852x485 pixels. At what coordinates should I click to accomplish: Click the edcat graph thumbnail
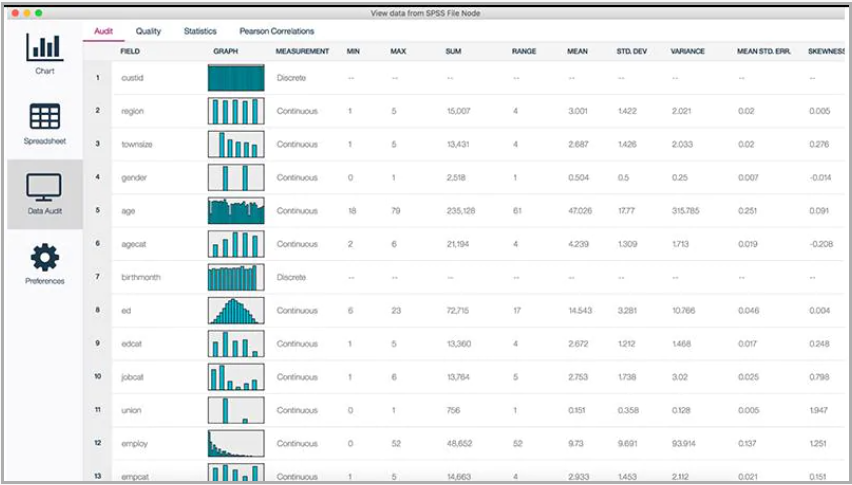pyautogui.click(x=236, y=344)
